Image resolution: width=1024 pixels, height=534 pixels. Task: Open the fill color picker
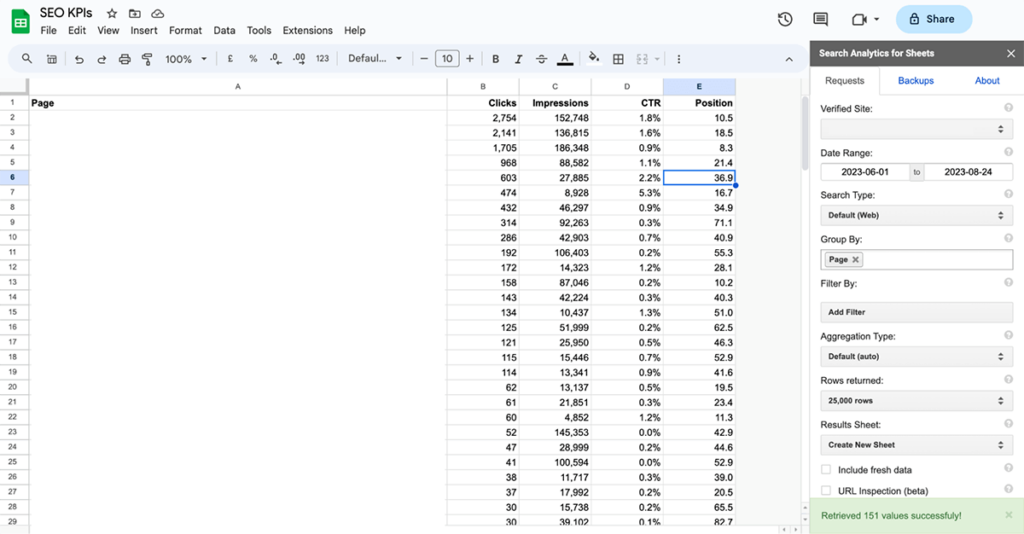point(594,58)
